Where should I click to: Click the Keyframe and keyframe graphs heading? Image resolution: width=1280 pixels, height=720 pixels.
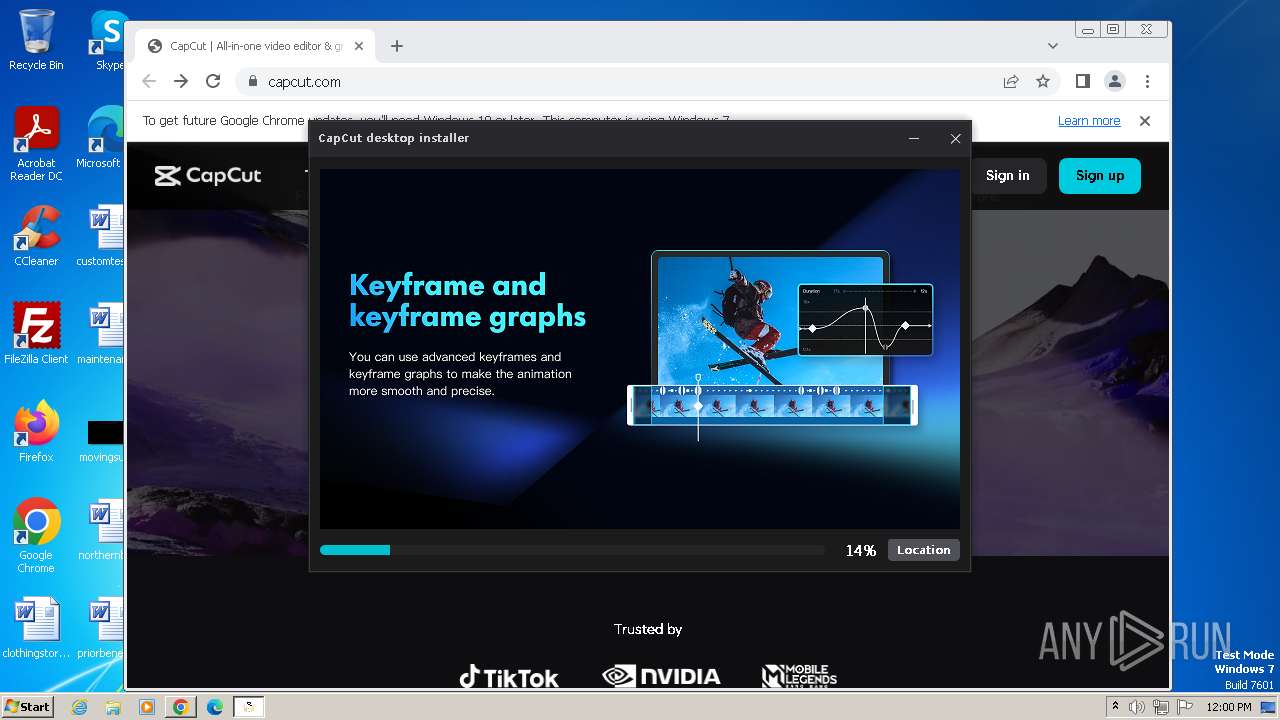[x=467, y=301]
